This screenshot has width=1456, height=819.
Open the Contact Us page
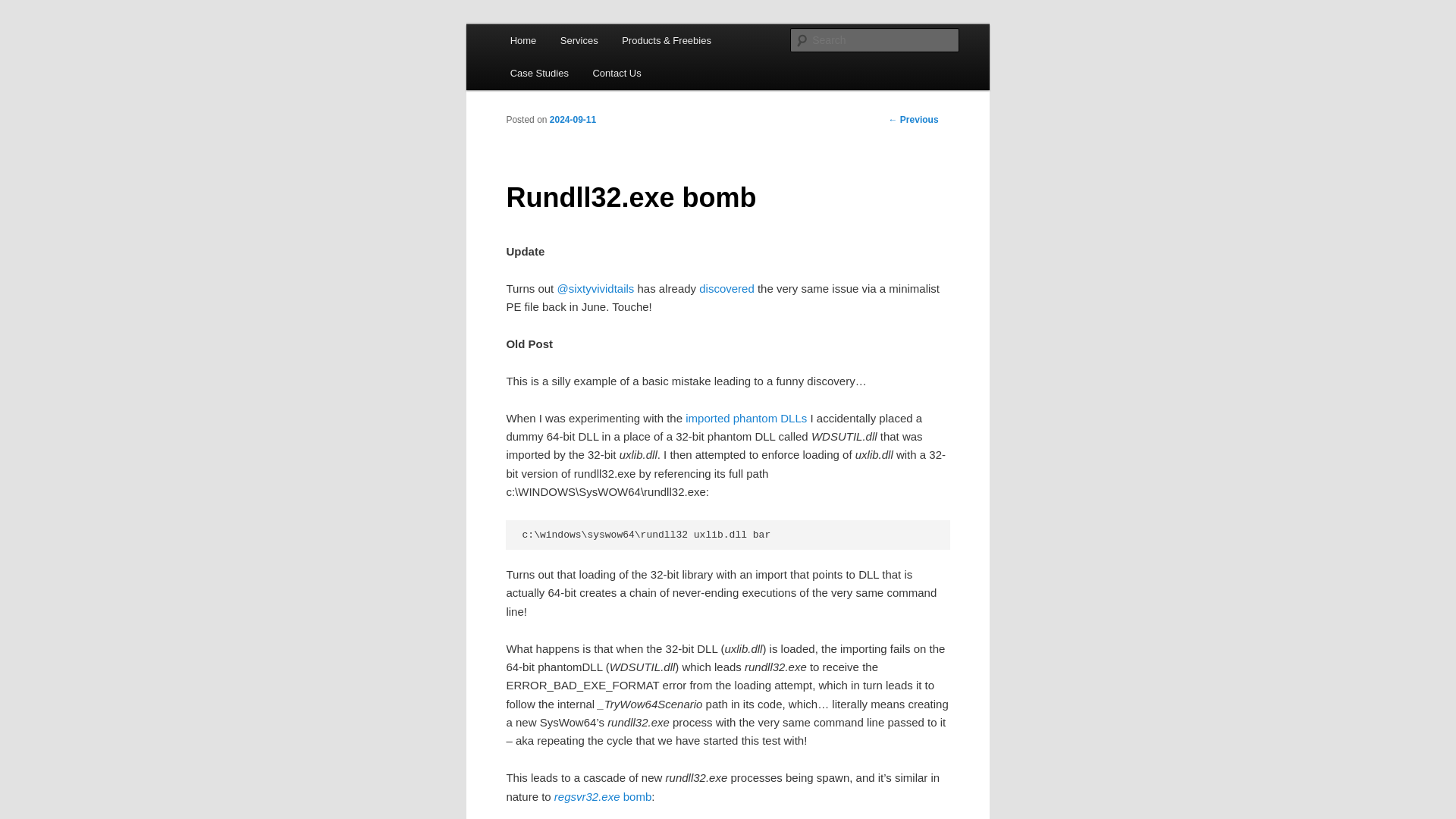coord(617,73)
